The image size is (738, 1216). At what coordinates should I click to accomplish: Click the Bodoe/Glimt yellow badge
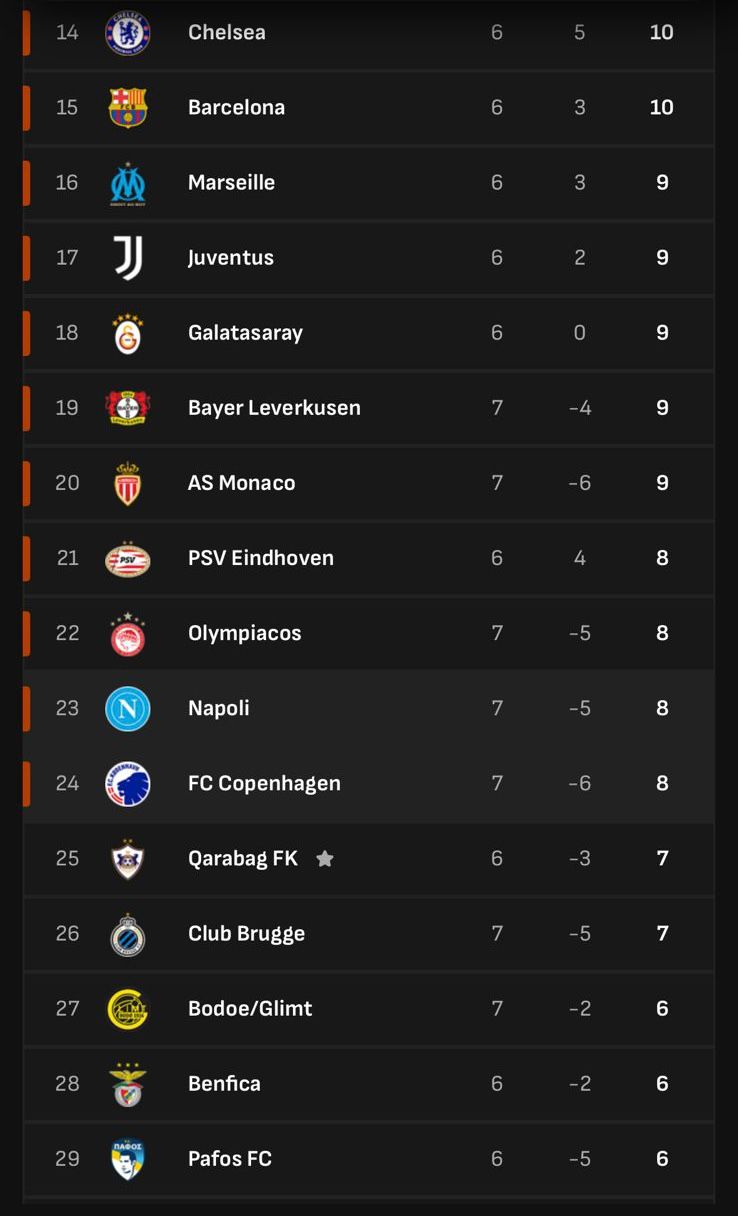[x=128, y=1008]
